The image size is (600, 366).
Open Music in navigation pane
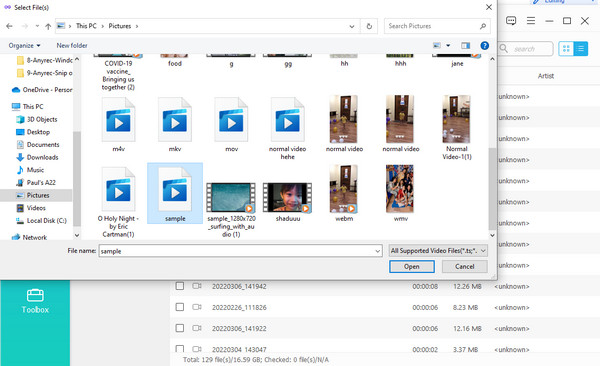30,170
